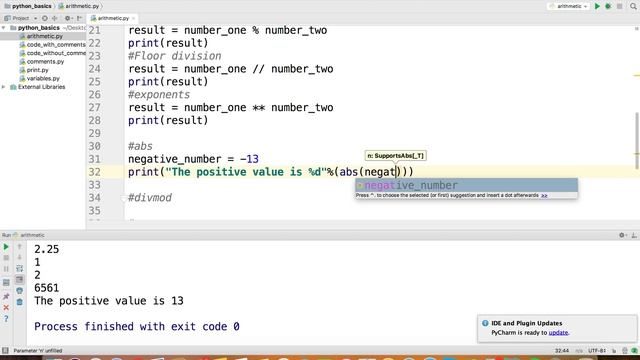
Task: Click the 32:44 cursor position indicator
Action: pos(562,351)
